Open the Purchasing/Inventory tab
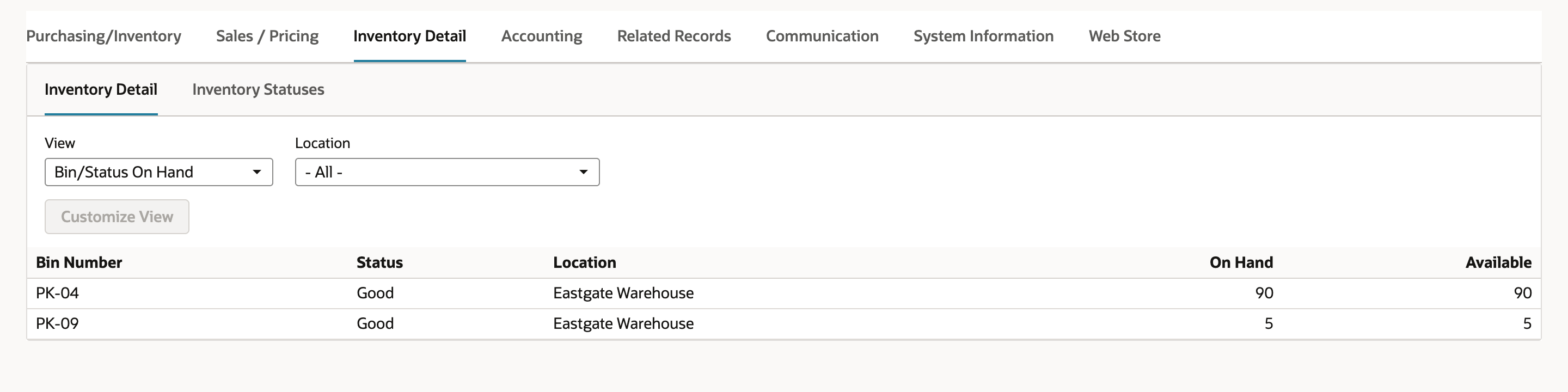 (x=103, y=36)
